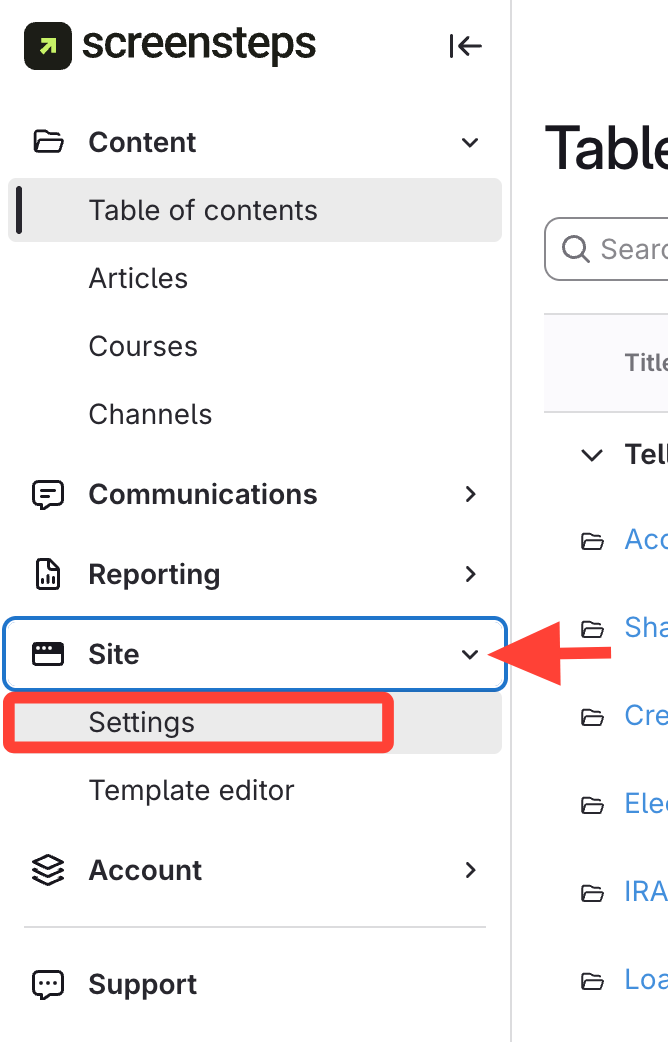Screen dimensions: 668x1042
Task: Expand the Communications section chevron
Action: [x=470, y=494]
